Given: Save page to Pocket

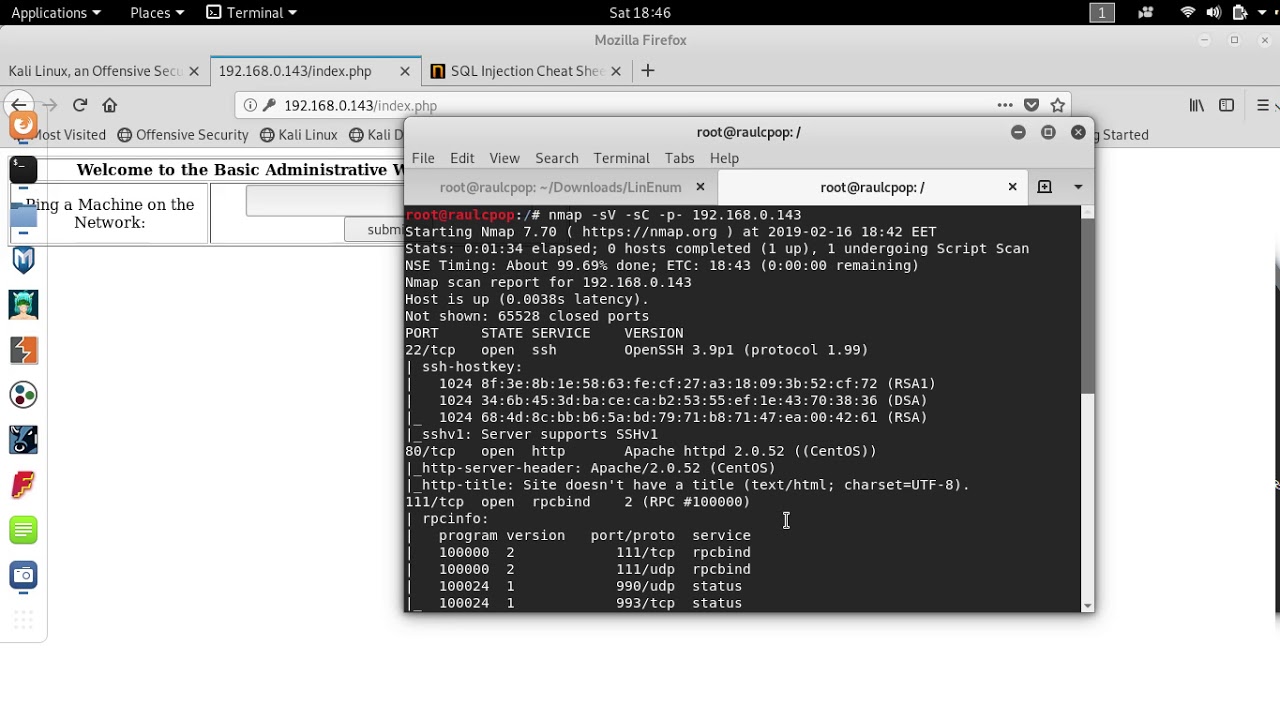Looking at the screenshot, I should click(1032, 105).
